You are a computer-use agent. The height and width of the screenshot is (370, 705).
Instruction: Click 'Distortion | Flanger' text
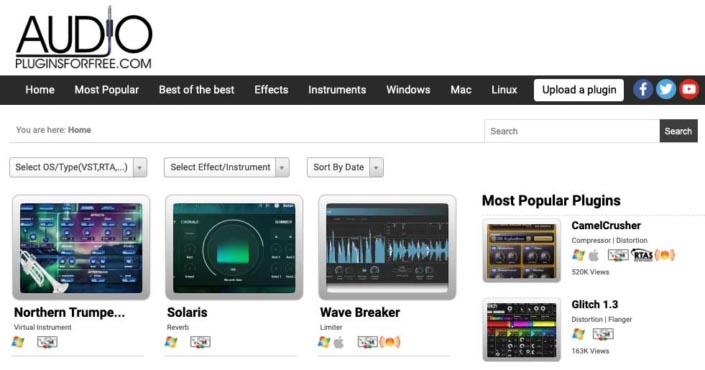click(602, 320)
